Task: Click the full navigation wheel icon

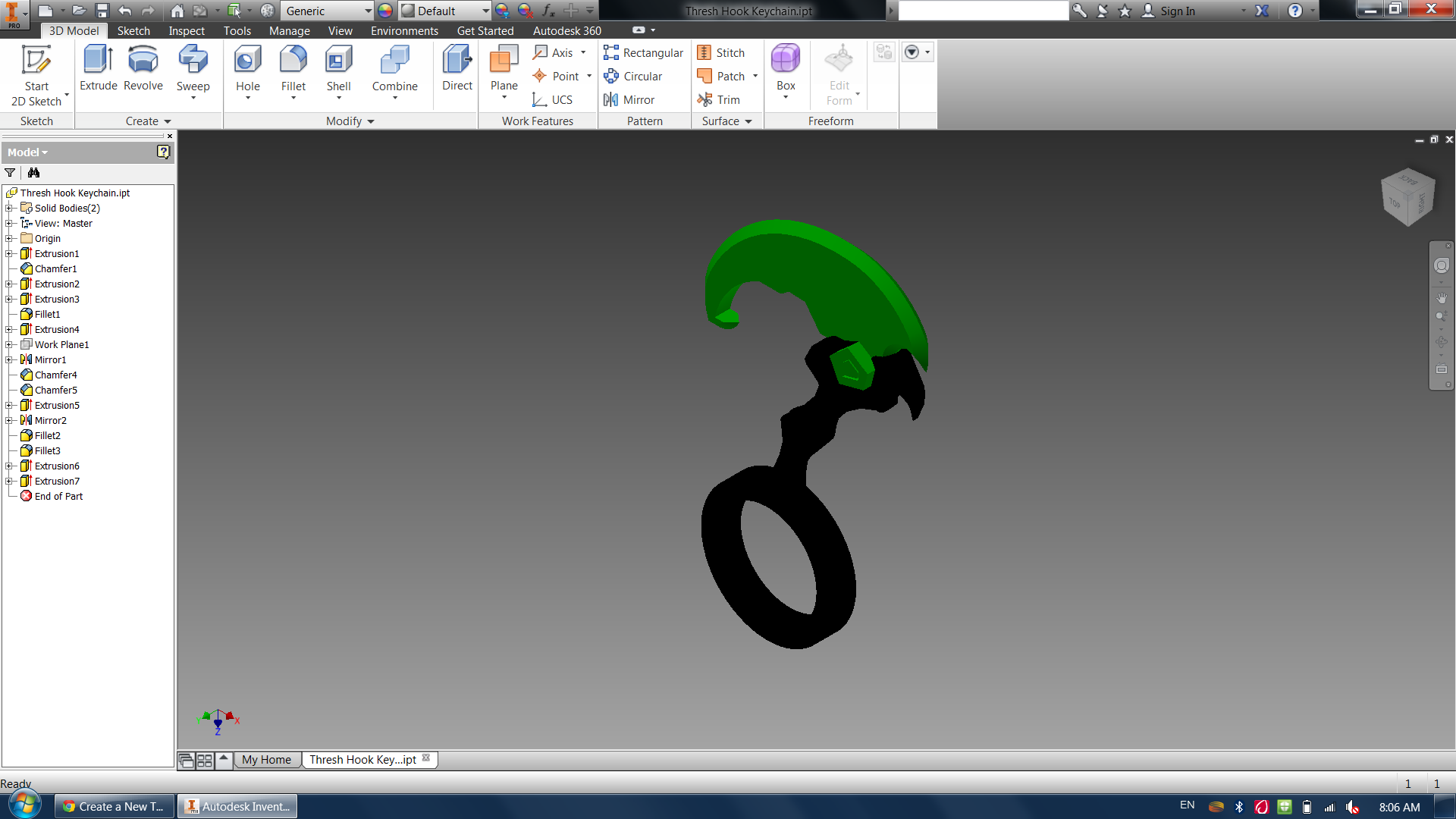Action: (x=1442, y=265)
